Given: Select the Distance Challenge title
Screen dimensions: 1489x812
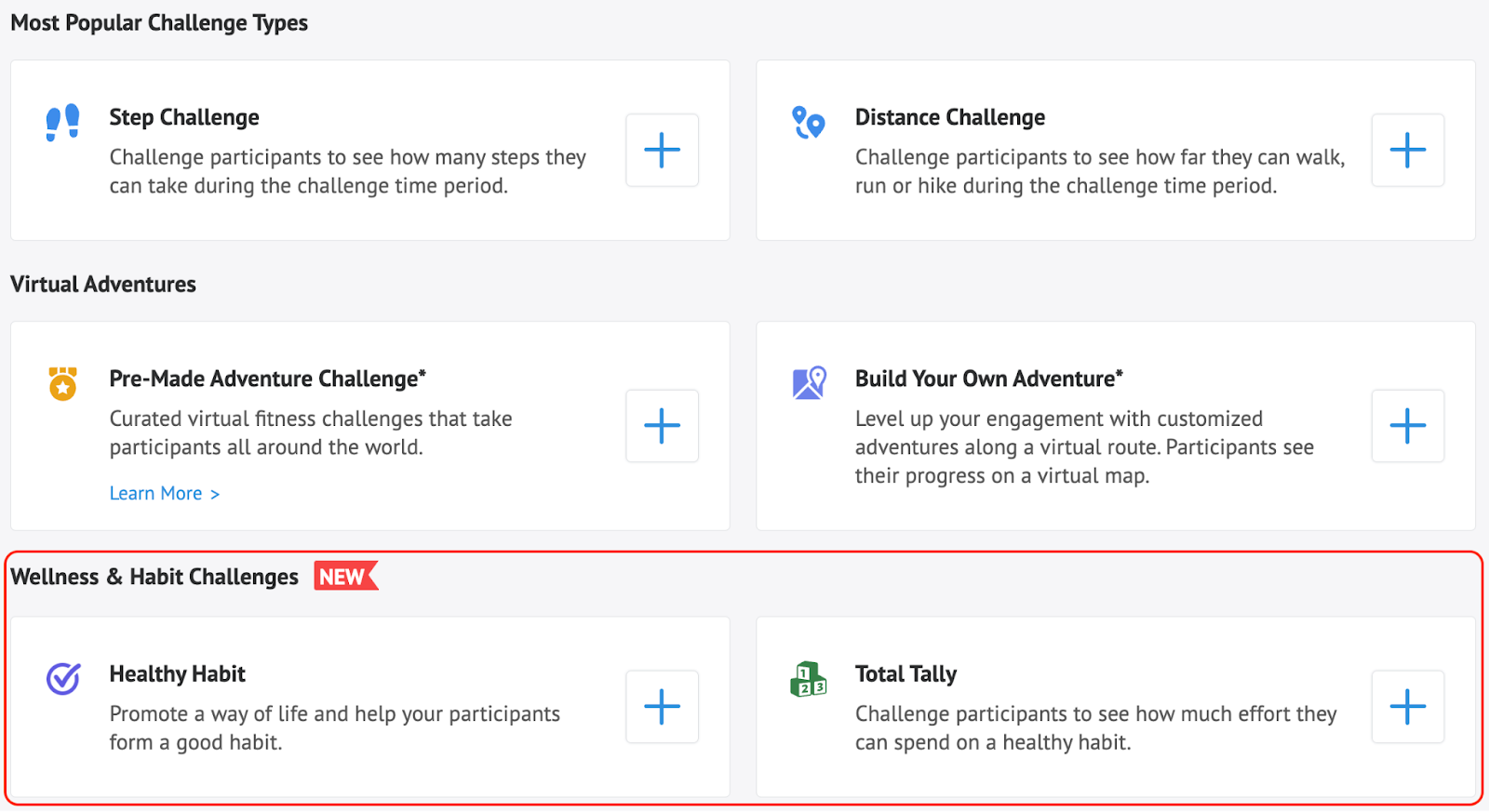Looking at the screenshot, I should coord(950,117).
